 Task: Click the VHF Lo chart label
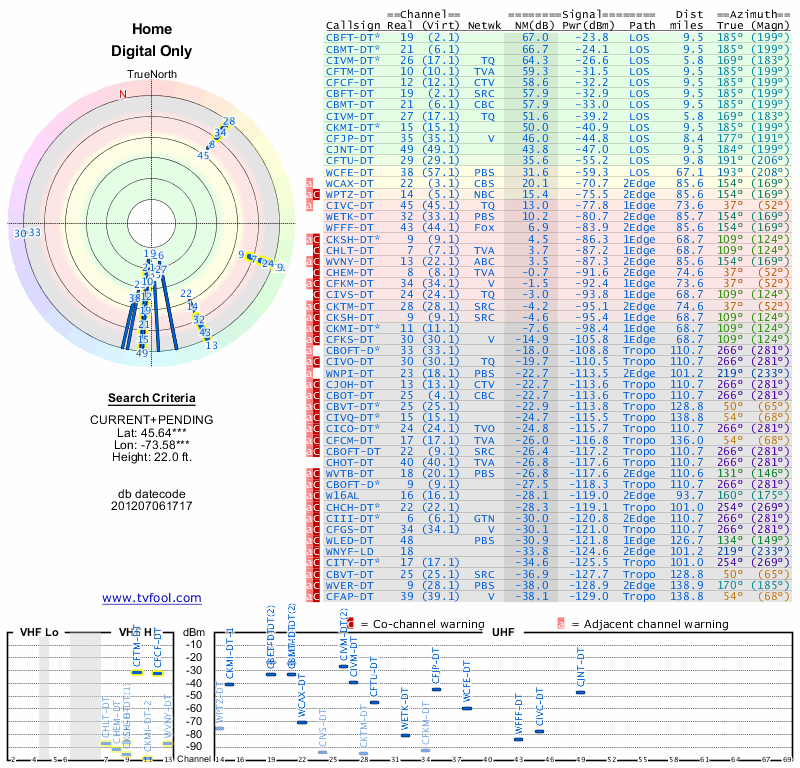coord(39,632)
